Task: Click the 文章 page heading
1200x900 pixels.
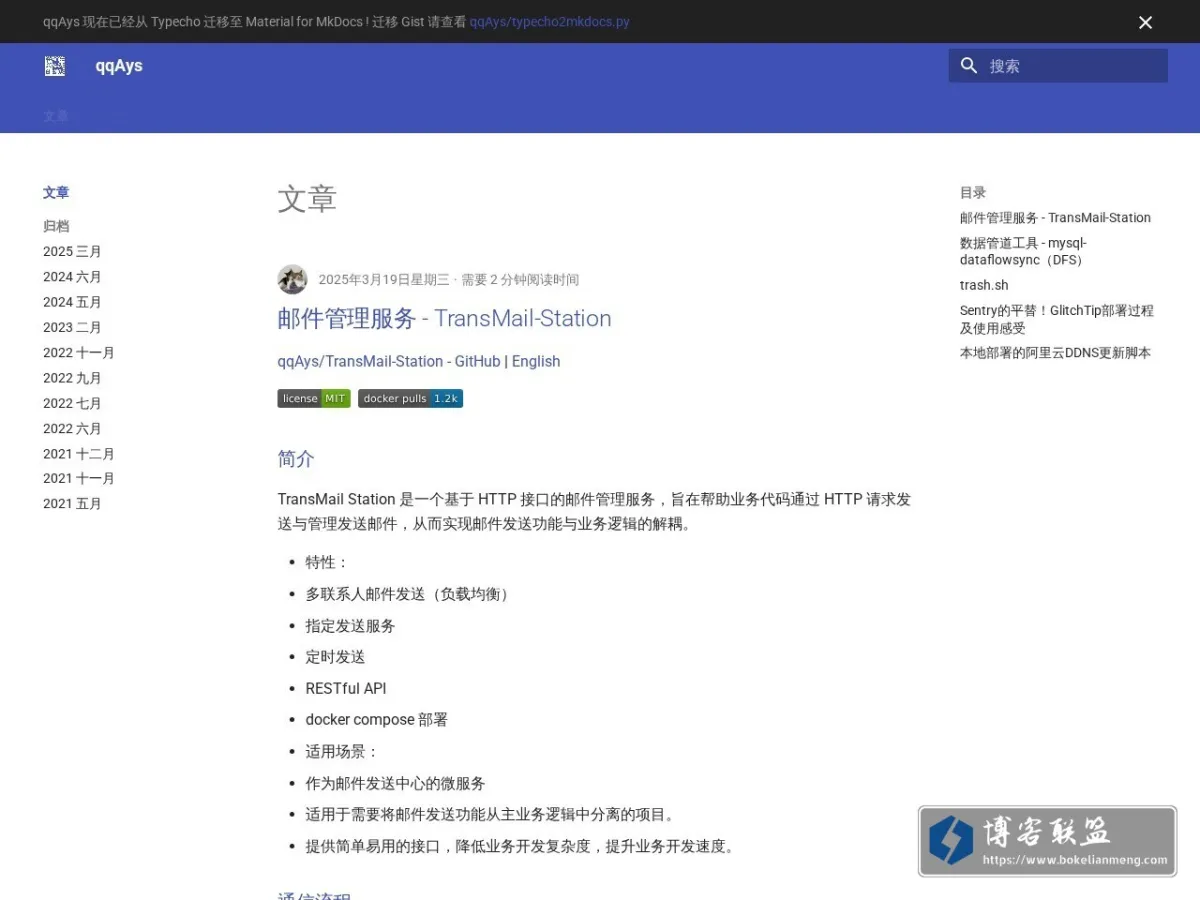Action: click(307, 198)
